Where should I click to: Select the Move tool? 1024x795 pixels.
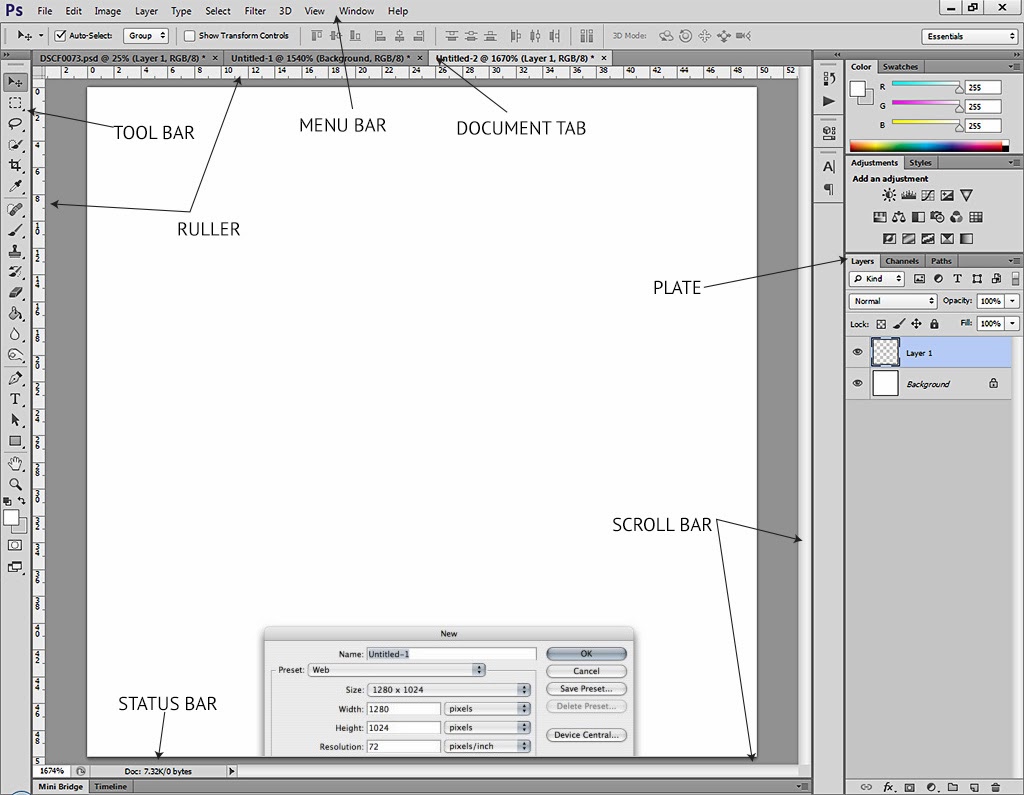tap(16, 80)
